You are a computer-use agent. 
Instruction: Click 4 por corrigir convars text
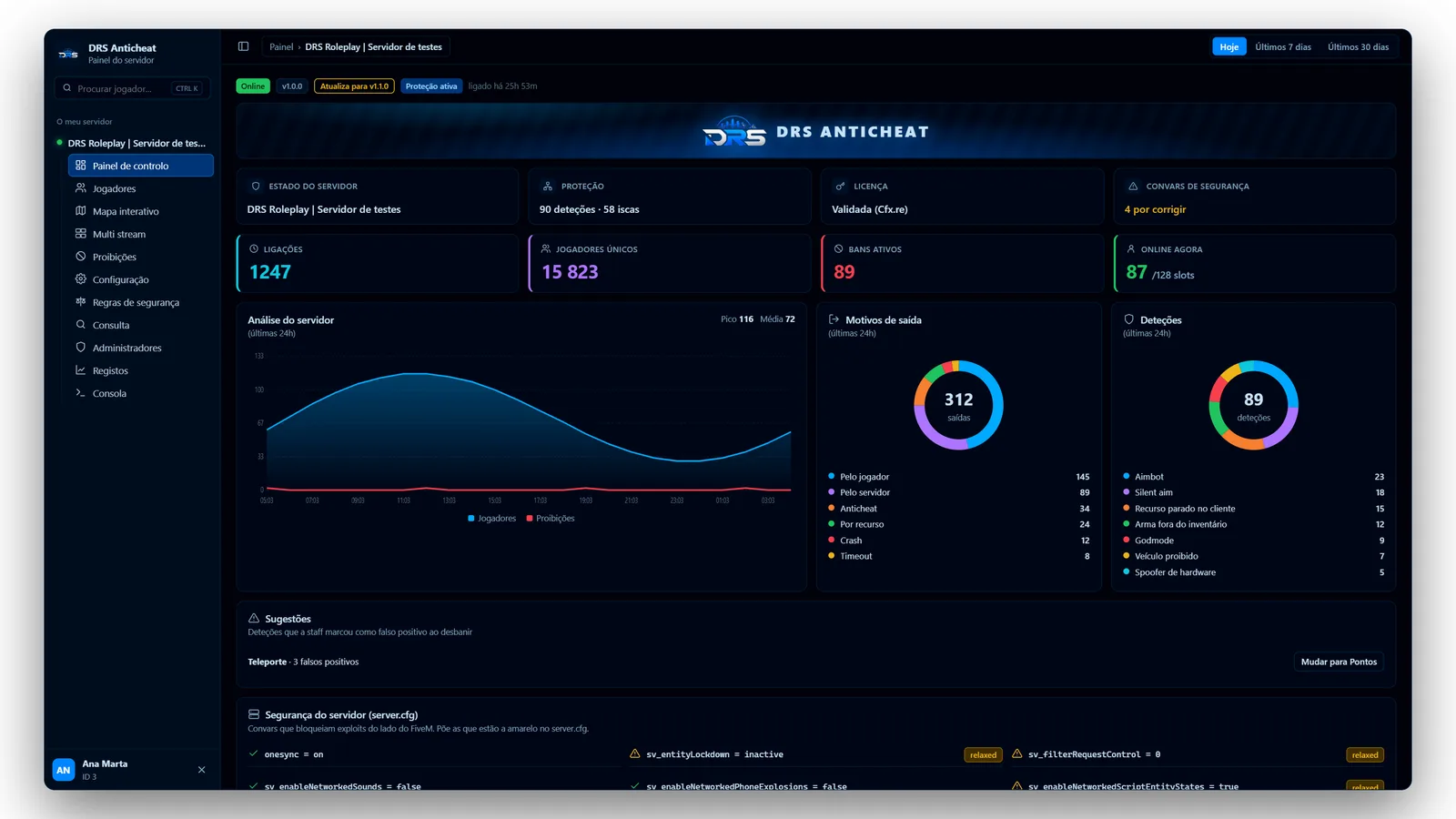[1155, 209]
